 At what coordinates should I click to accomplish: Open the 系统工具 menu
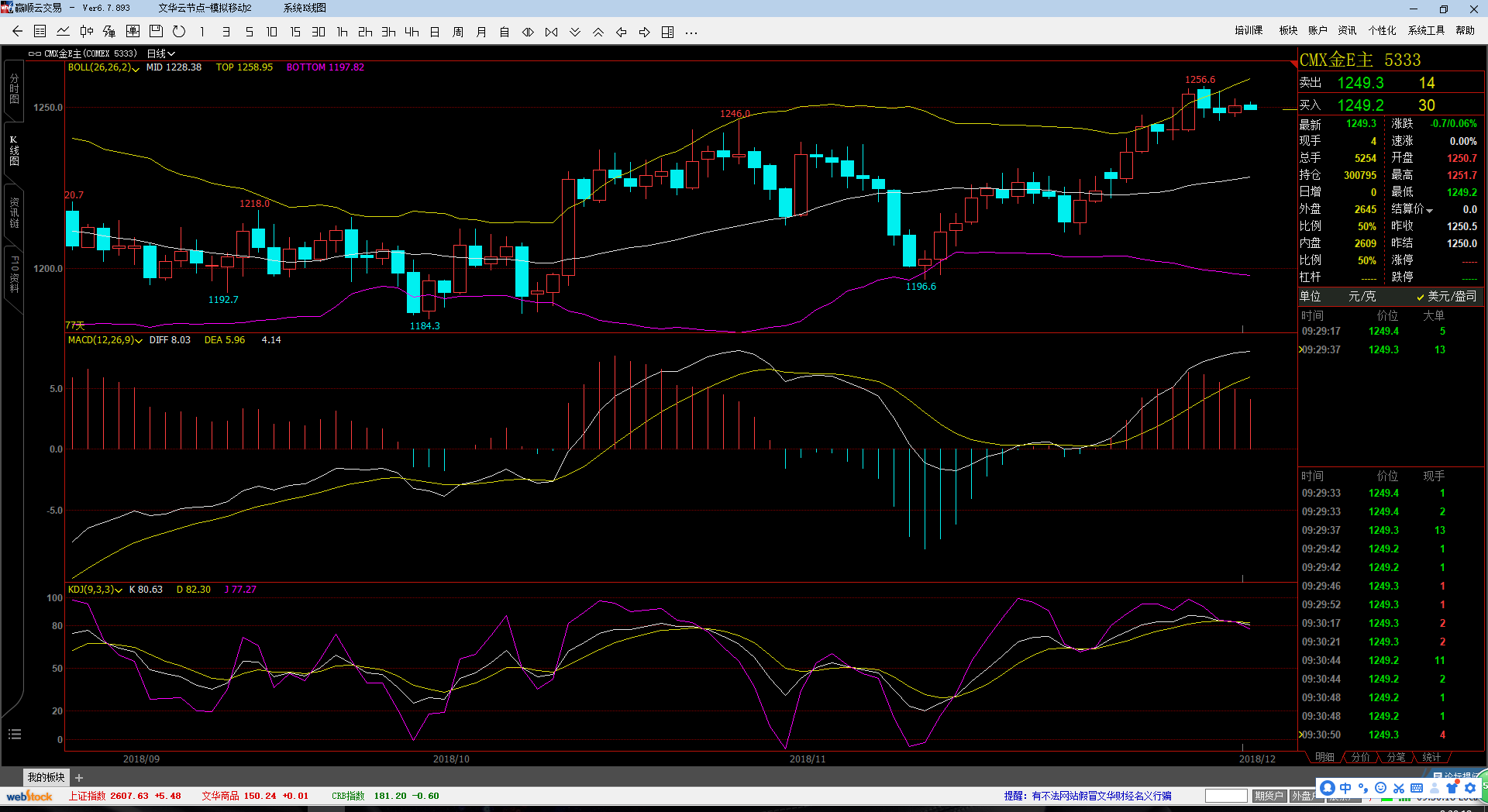pyautogui.click(x=1426, y=30)
